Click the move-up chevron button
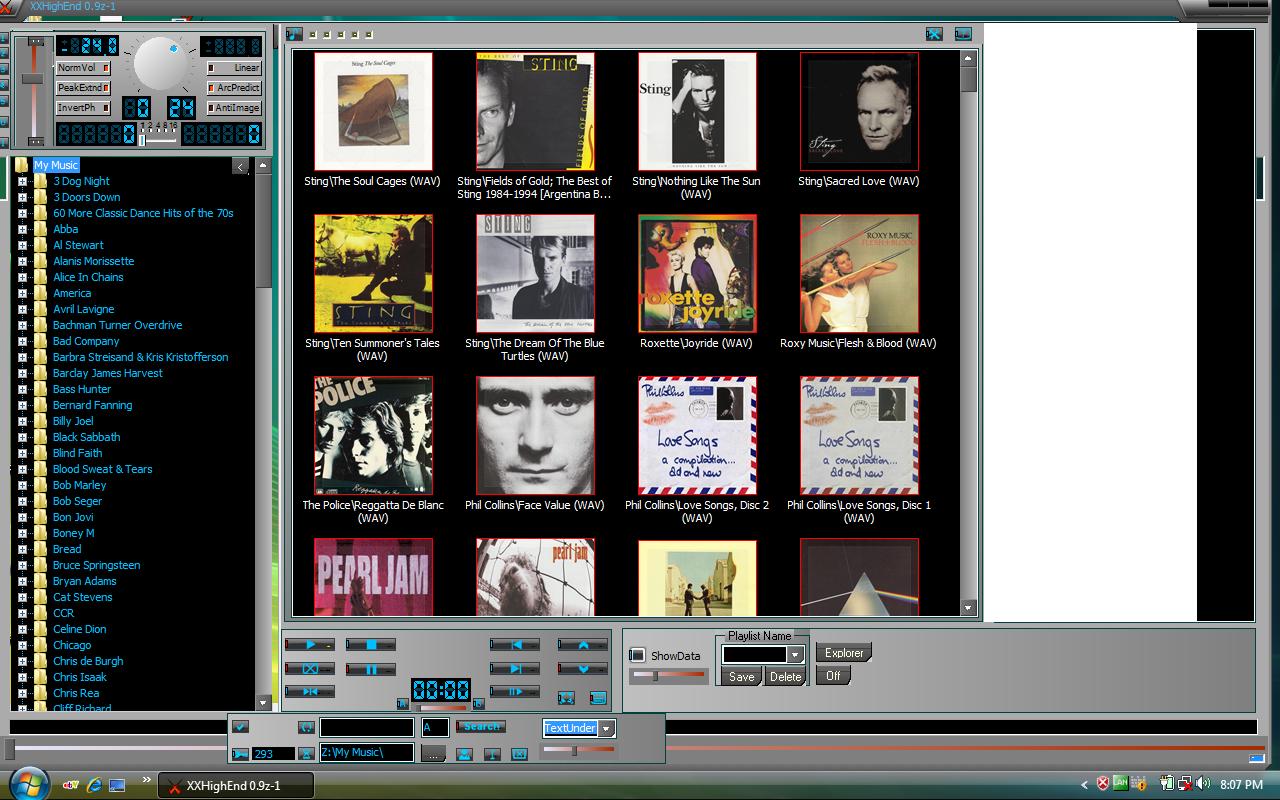Image resolution: width=1280 pixels, height=800 pixels. pyautogui.click(x=583, y=644)
